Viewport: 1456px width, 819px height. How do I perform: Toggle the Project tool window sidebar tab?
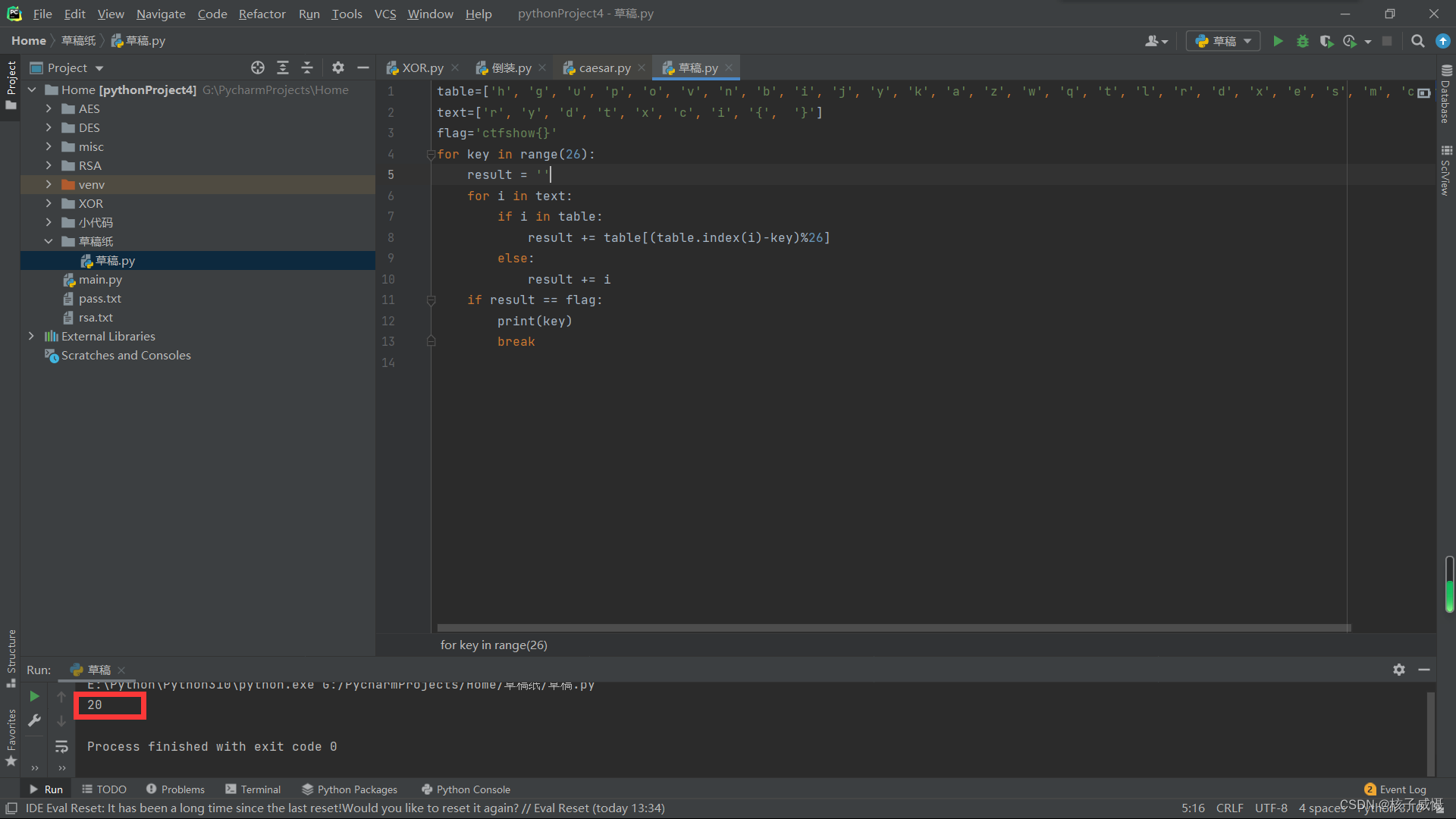click(x=11, y=83)
